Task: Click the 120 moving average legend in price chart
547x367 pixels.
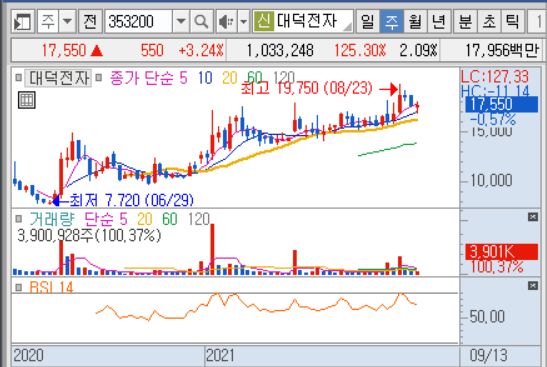Action: coord(284,77)
